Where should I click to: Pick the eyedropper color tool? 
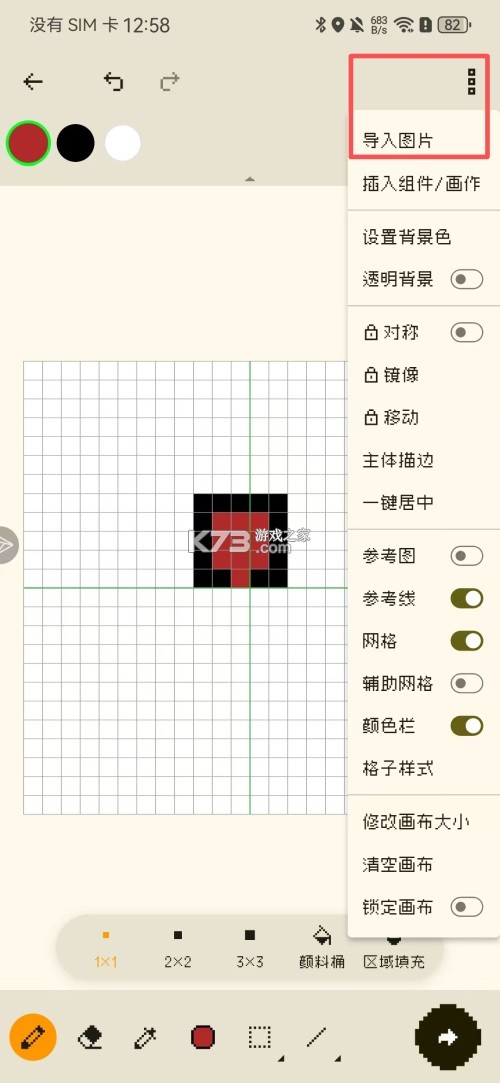146,1037
